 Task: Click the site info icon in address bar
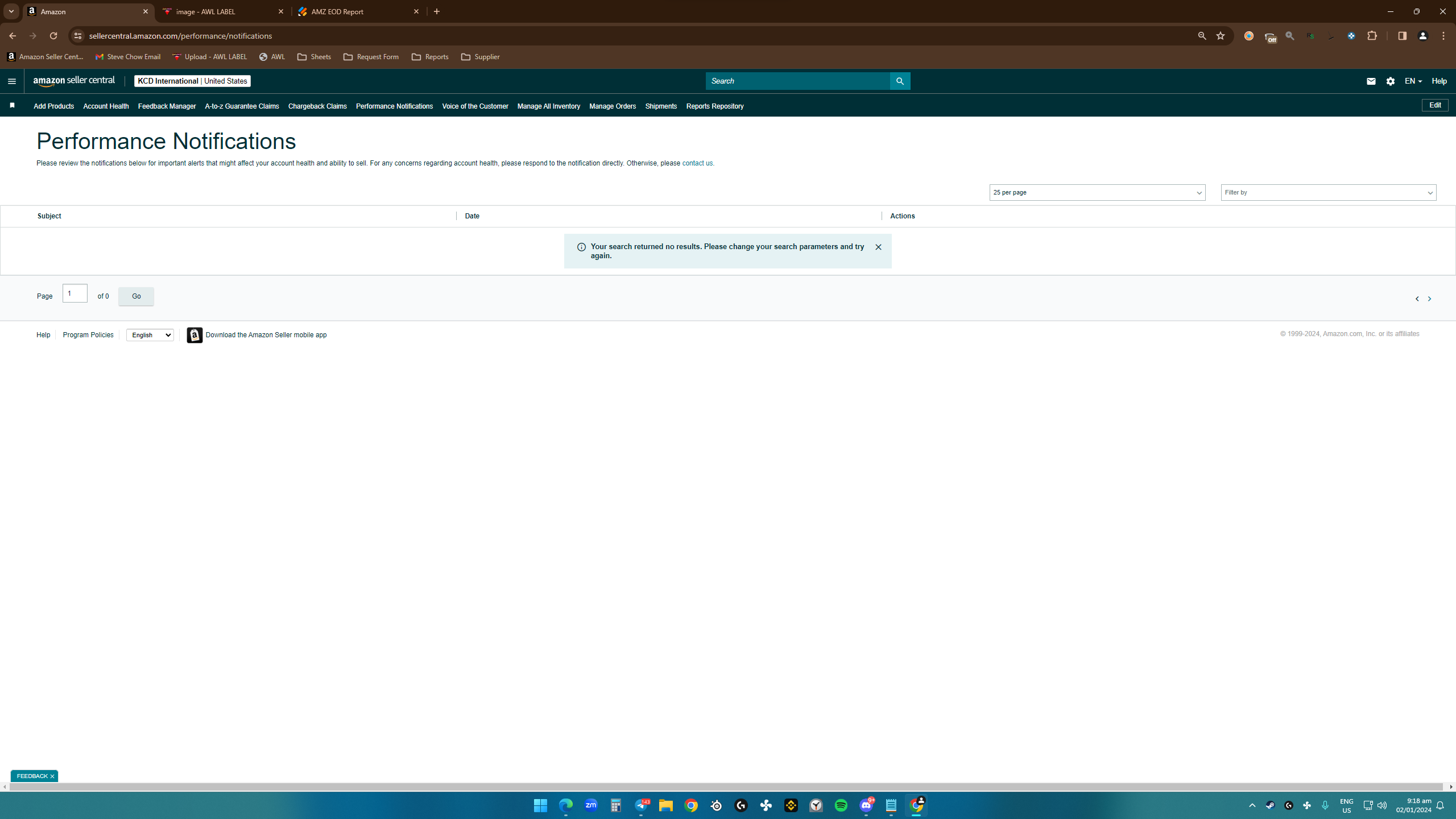78,36
